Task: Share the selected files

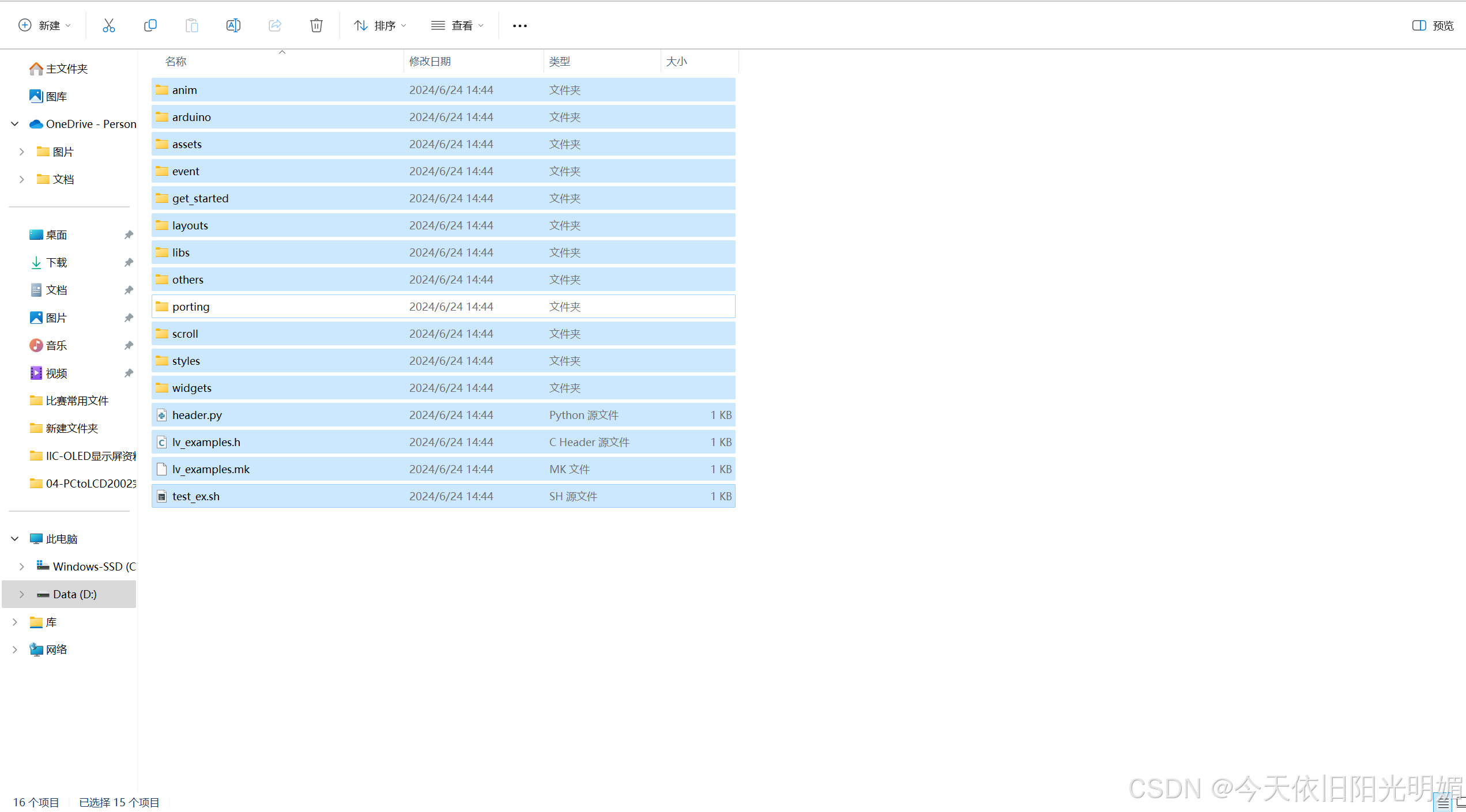Action: coord(275,25)
